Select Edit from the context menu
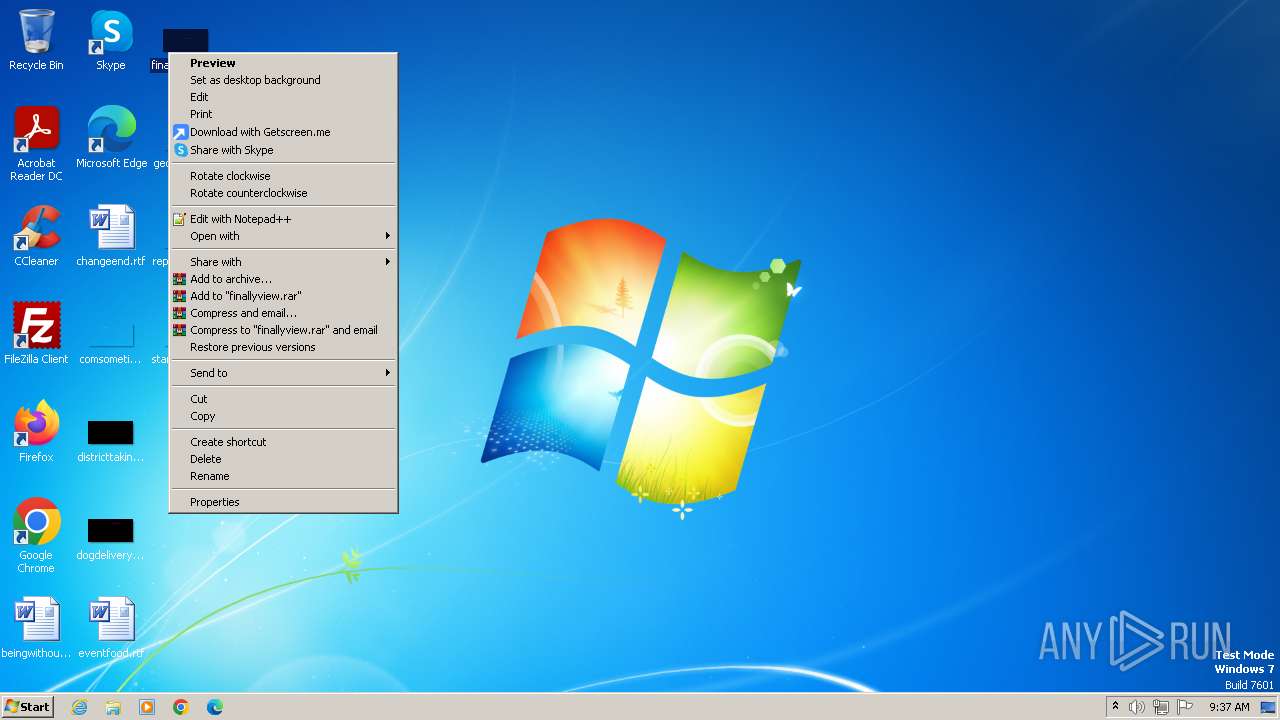 283,97
